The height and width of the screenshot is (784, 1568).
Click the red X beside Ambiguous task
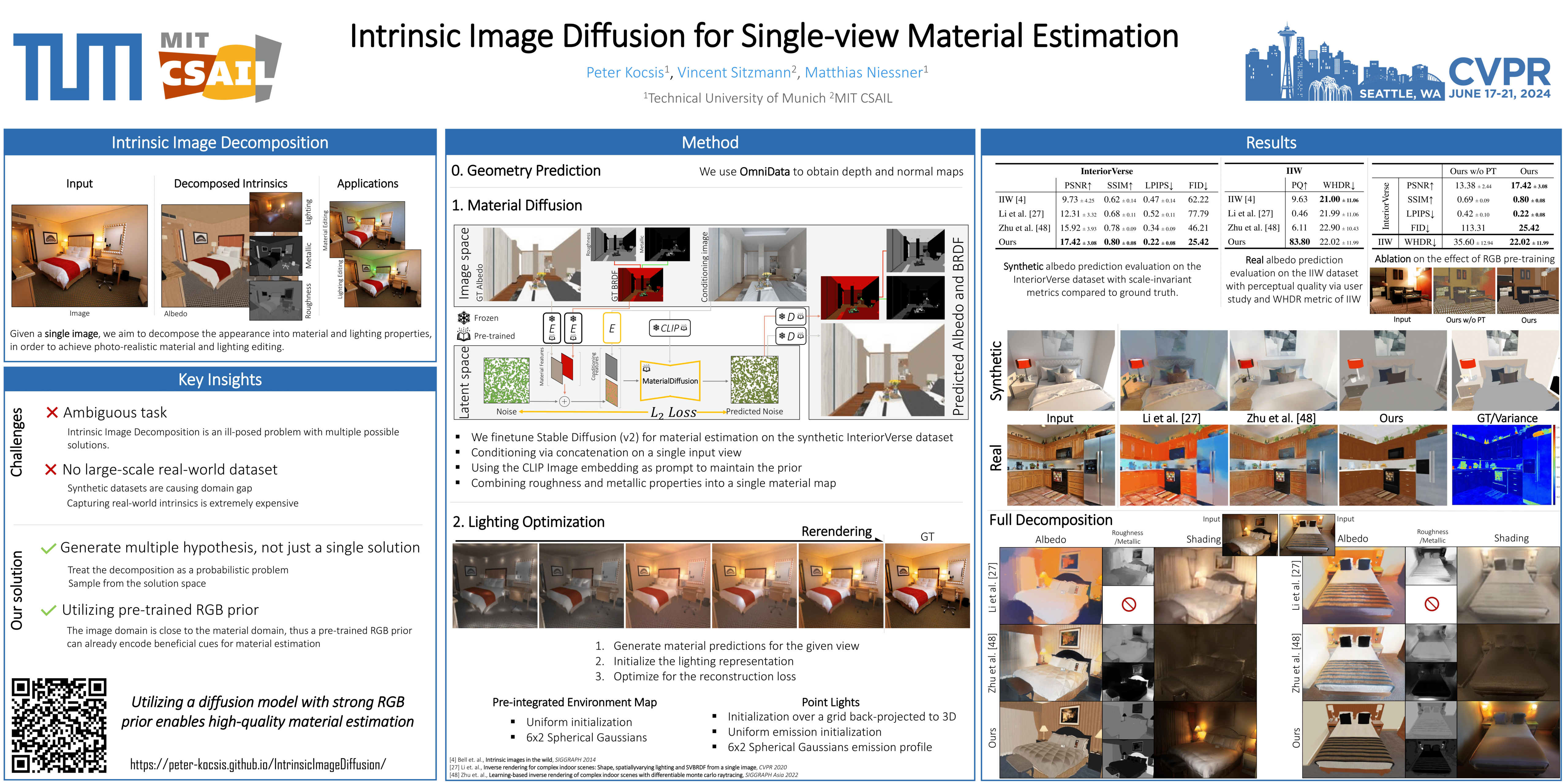coord(52,413)
